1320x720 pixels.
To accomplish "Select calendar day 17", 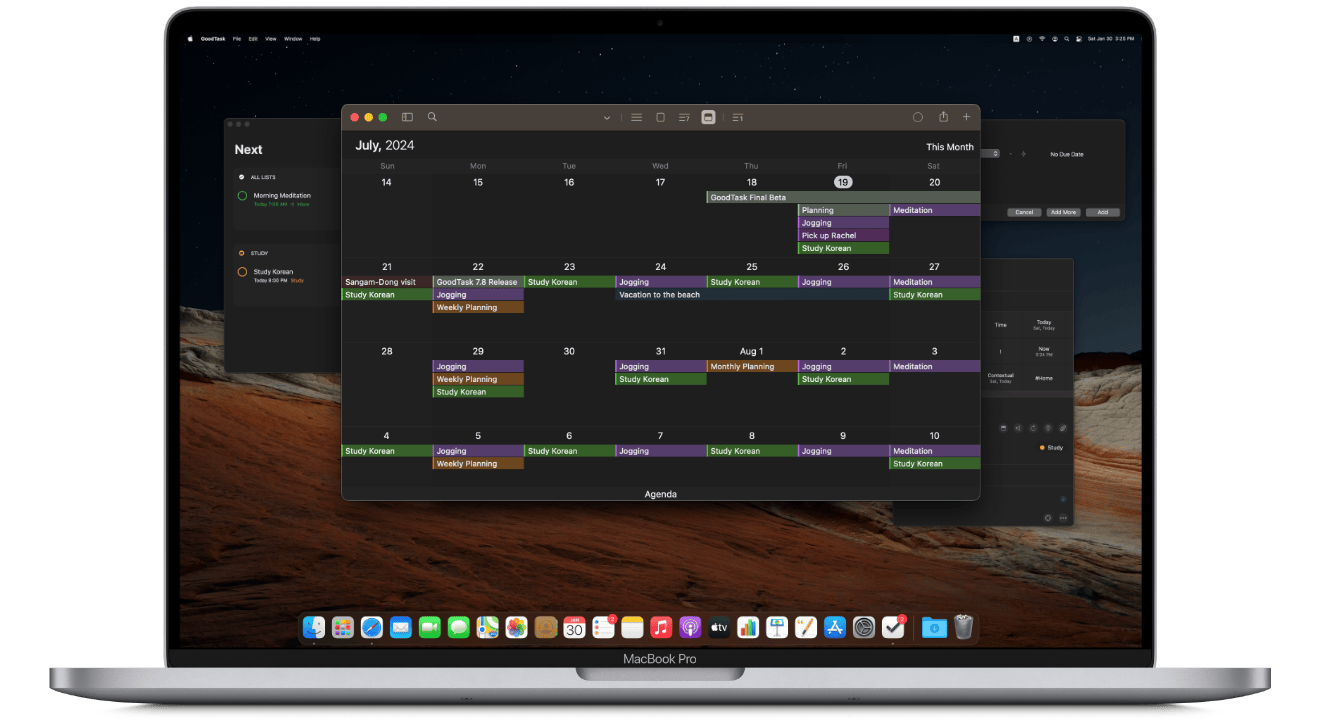I will [660, 182].
